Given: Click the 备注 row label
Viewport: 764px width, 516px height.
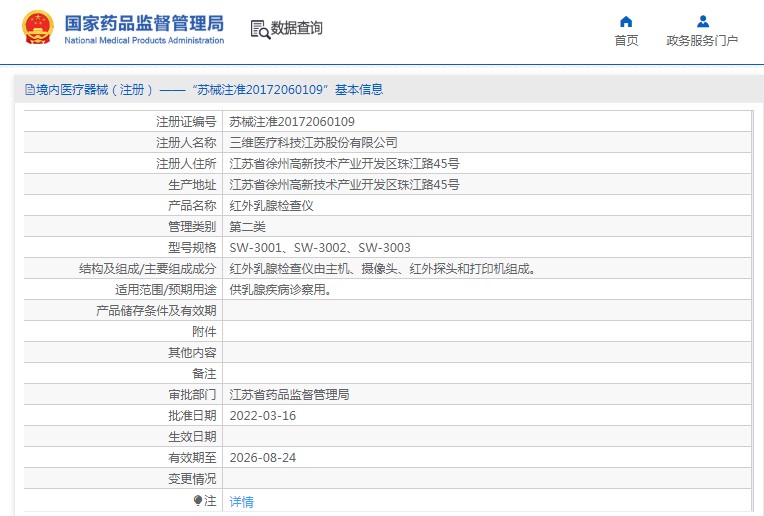Looking at the screenshot, I should pyautogui.click(x=204, y=374).
